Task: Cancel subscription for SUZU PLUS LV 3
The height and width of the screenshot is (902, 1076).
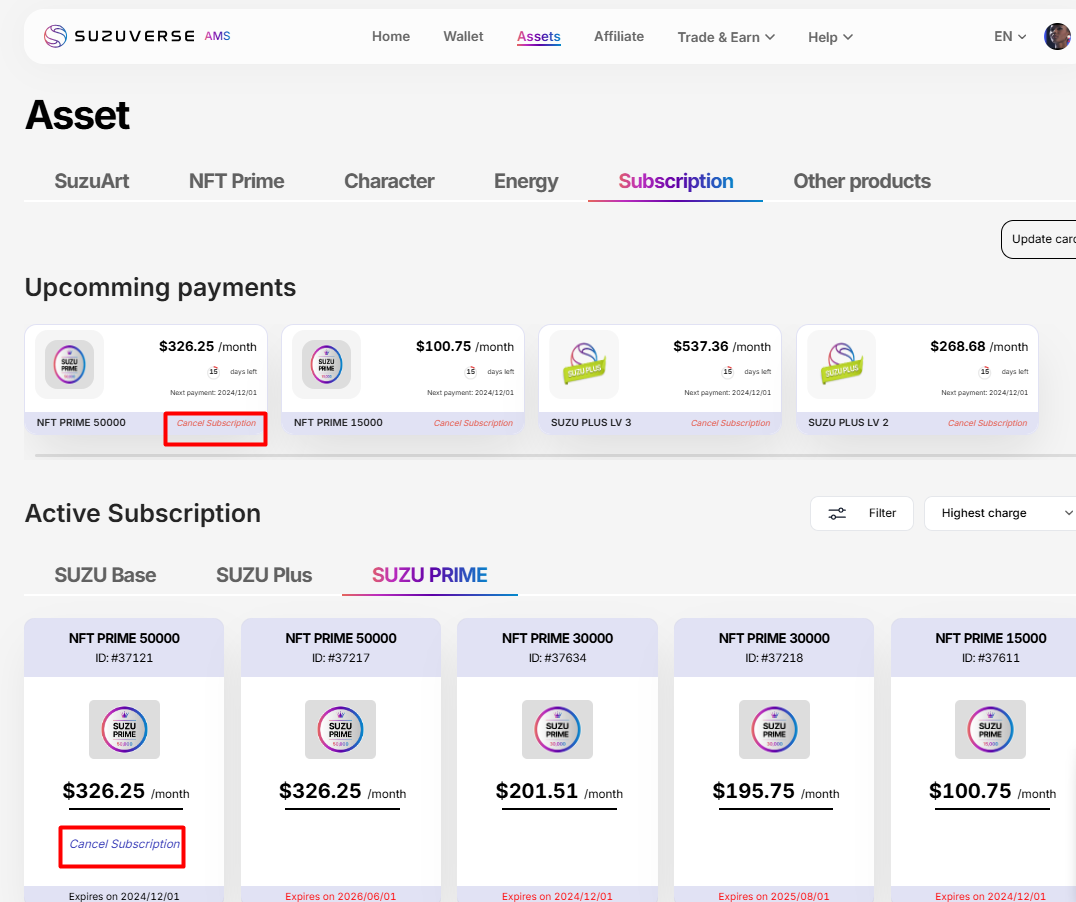Action: tap(730, 423)
